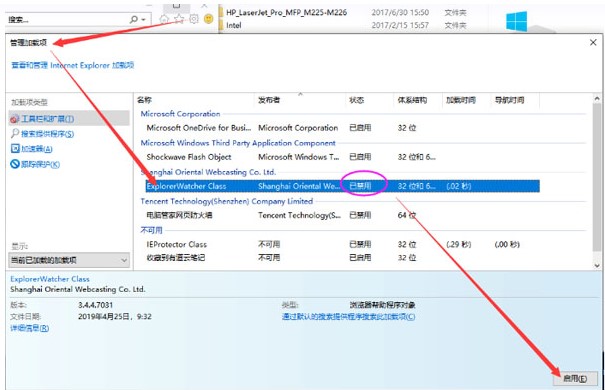
Task: Select the Shockwave Flash Object row
Action: tap(343, 157)
